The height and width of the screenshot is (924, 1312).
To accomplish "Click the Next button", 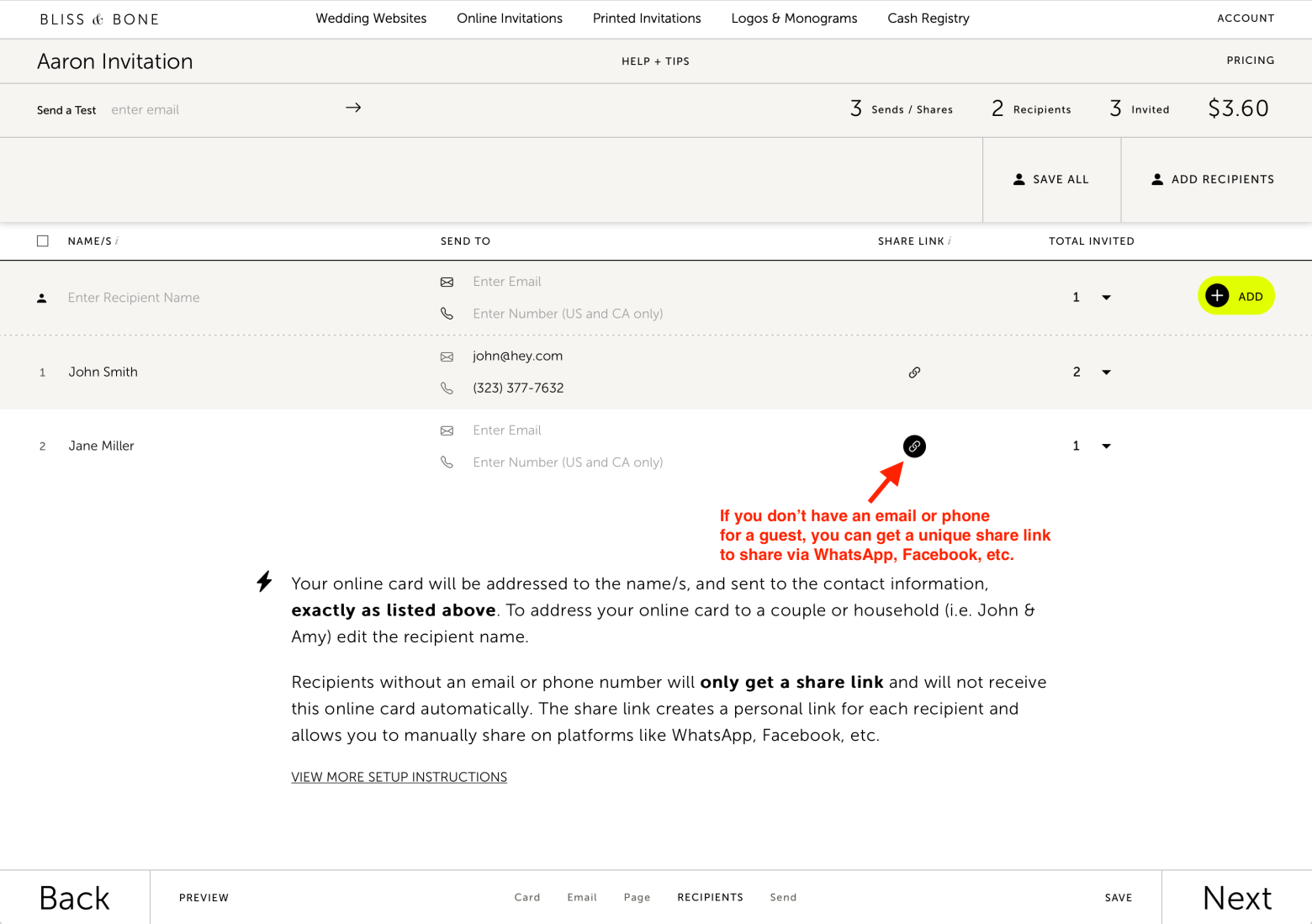I will 1236,897.
